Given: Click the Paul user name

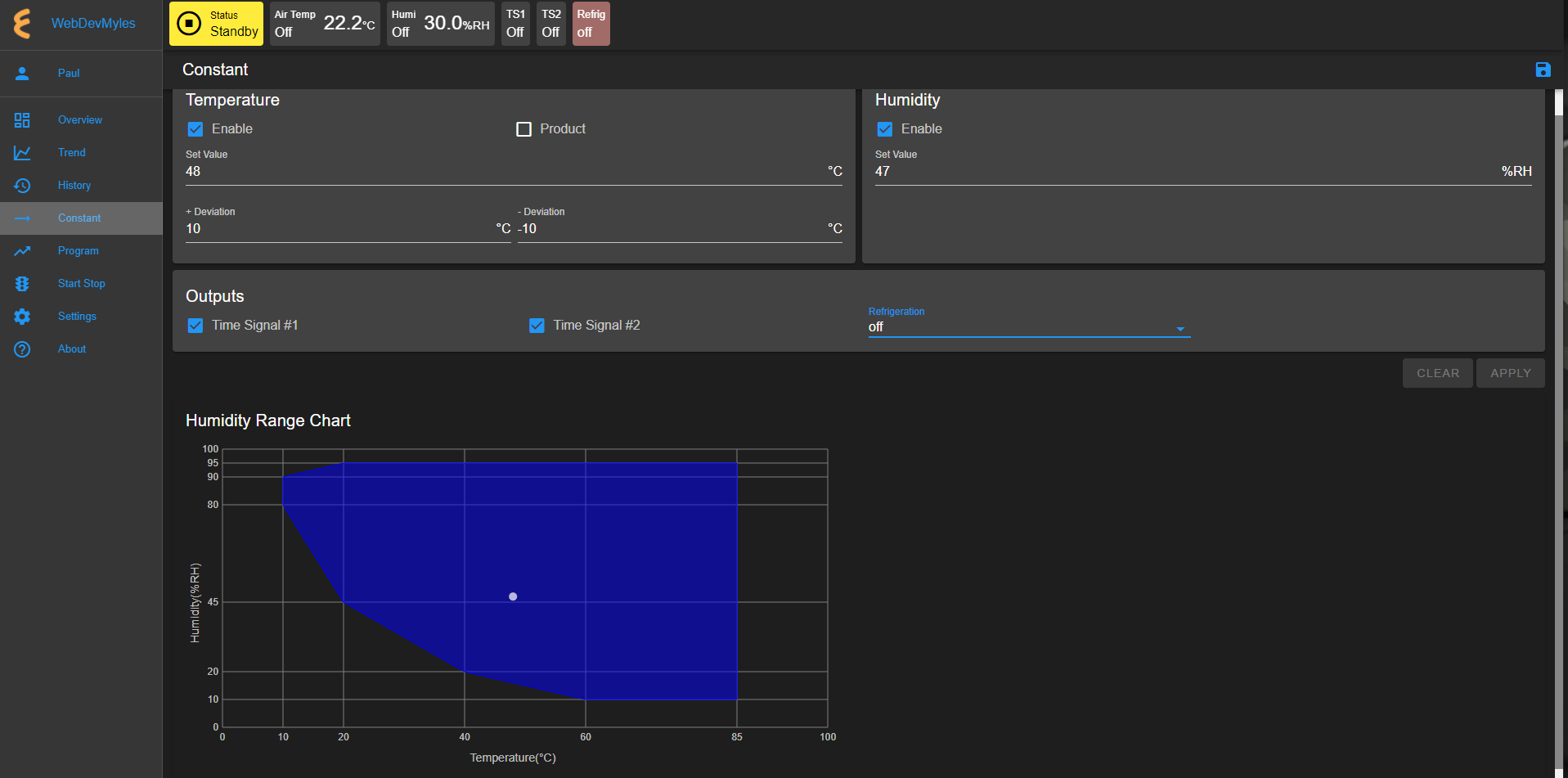Looking at the screenshot, I should point(69,73).
